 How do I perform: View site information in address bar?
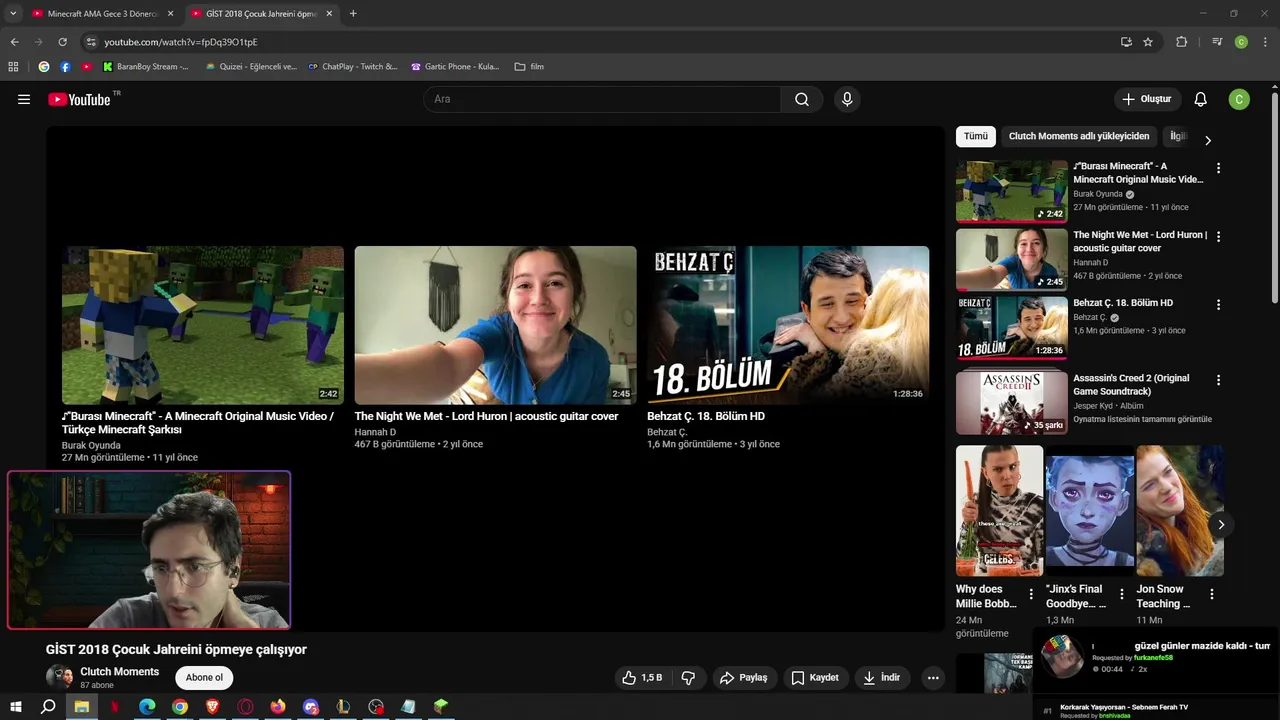[91, 42]
